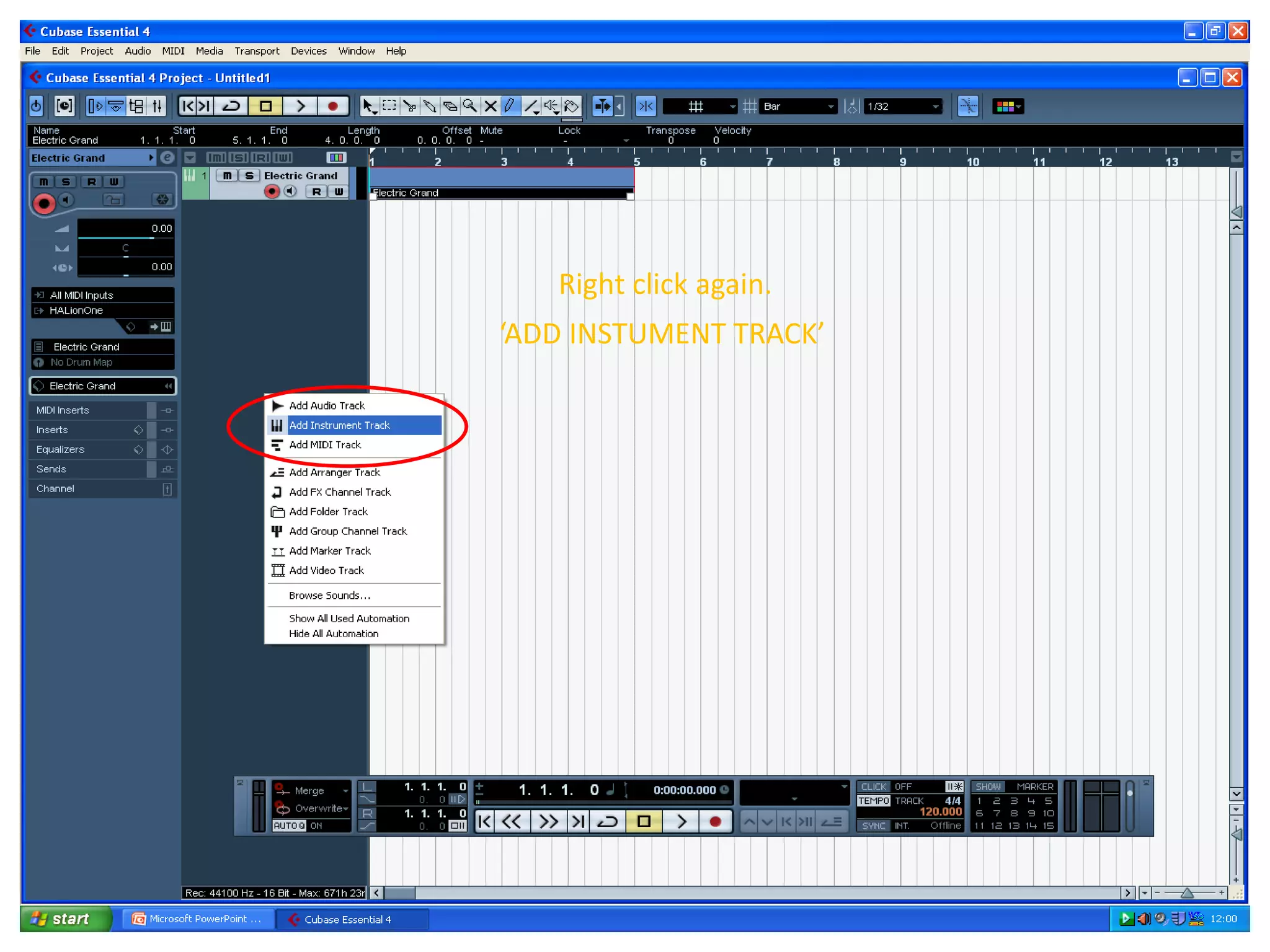
Task: Select the Line tool in toolbar
Action: [x=531, y=107]
